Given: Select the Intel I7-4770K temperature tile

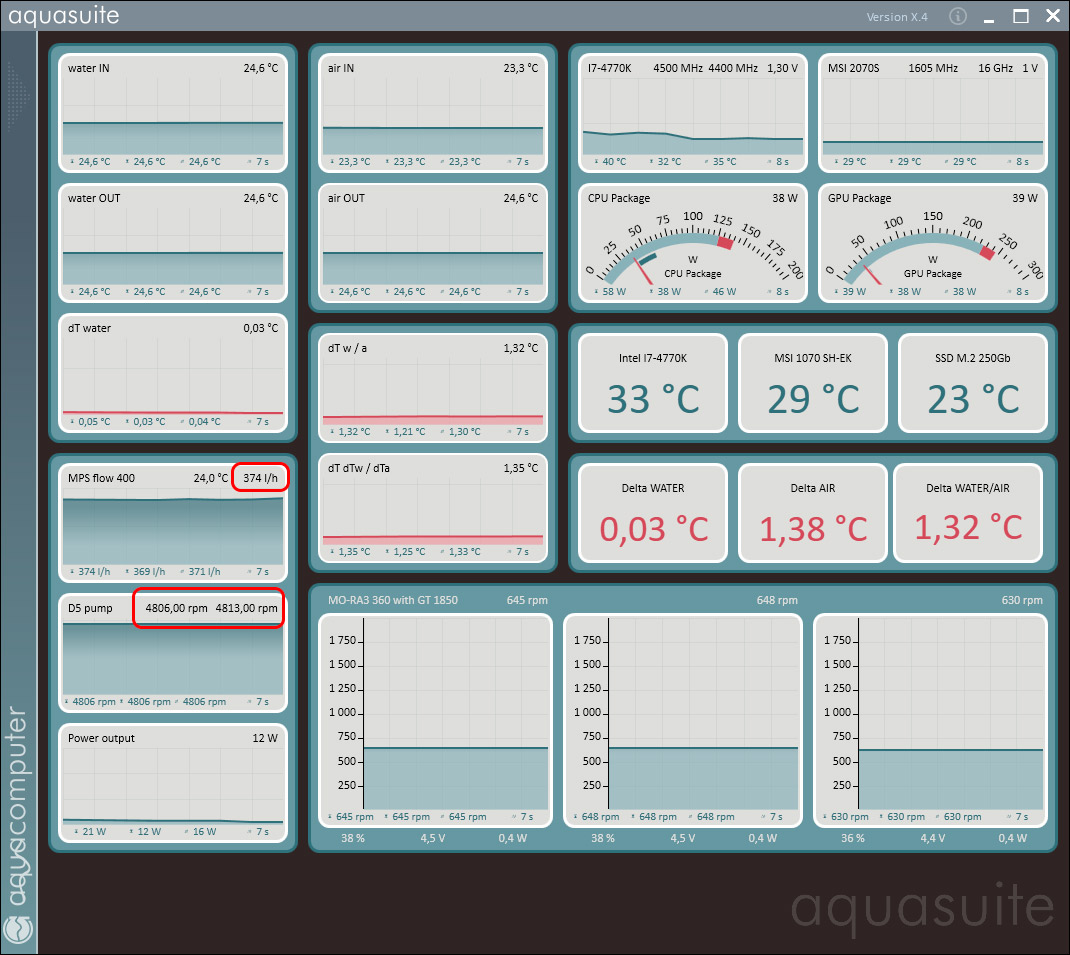Looking at the screenshot, I should tap(653, 383).
